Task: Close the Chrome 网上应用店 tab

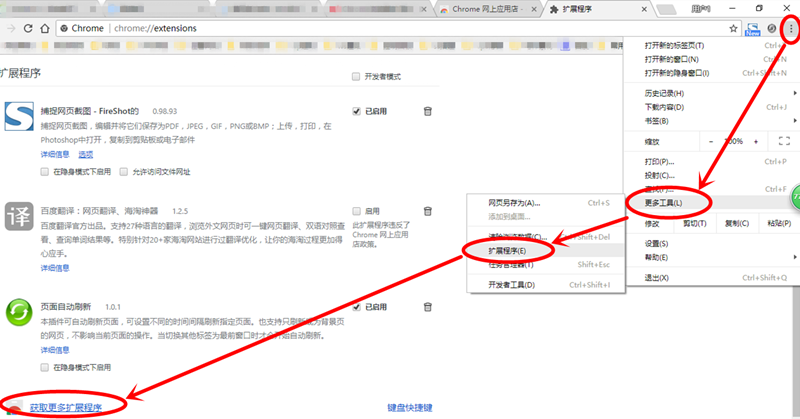Action: coord(534,9)
